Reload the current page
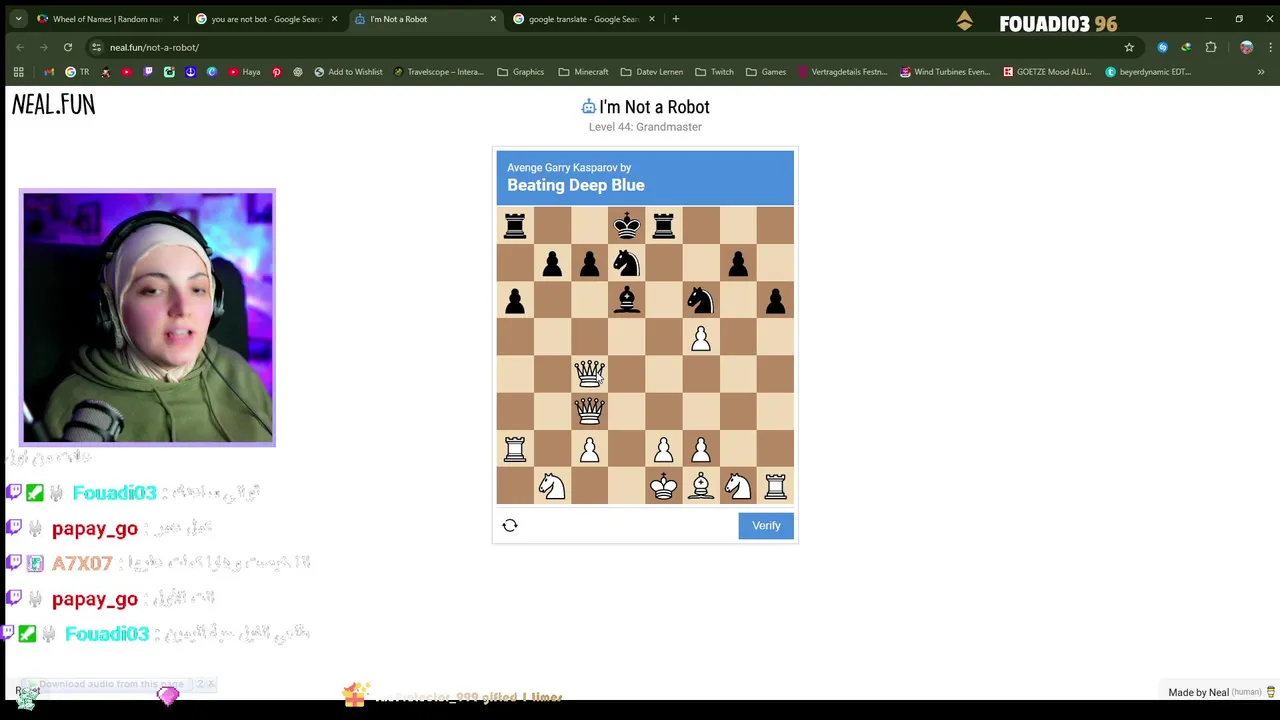Viewport: 1280px width, 720px height. tap(68, 47)
